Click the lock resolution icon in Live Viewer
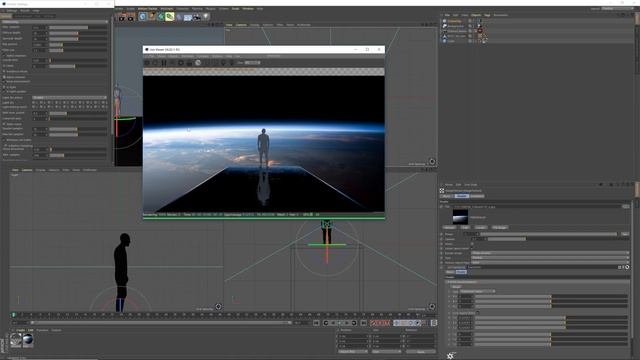Viewport: 640px width, 360px height. tap(189, 63)
